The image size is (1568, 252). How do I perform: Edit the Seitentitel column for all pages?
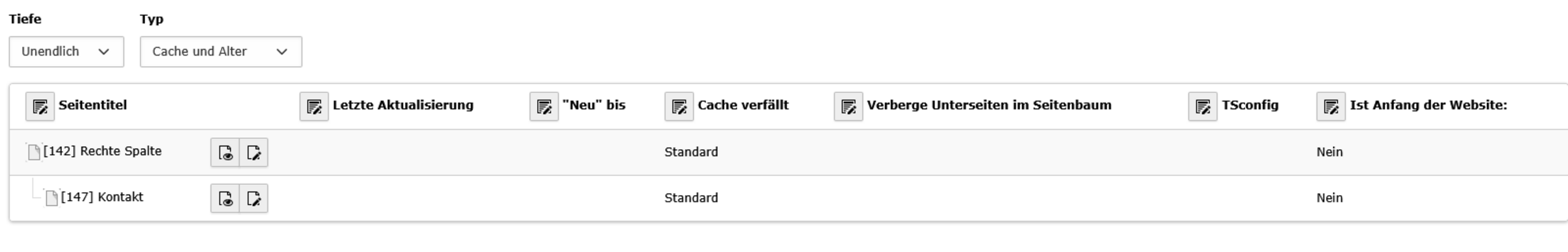(x=40, y=106)
